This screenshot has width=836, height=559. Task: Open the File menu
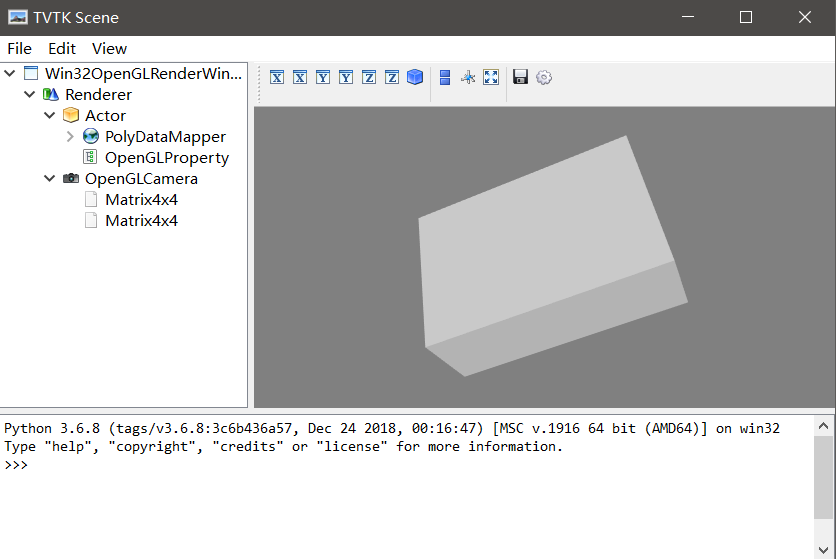[x=19, y=48]
